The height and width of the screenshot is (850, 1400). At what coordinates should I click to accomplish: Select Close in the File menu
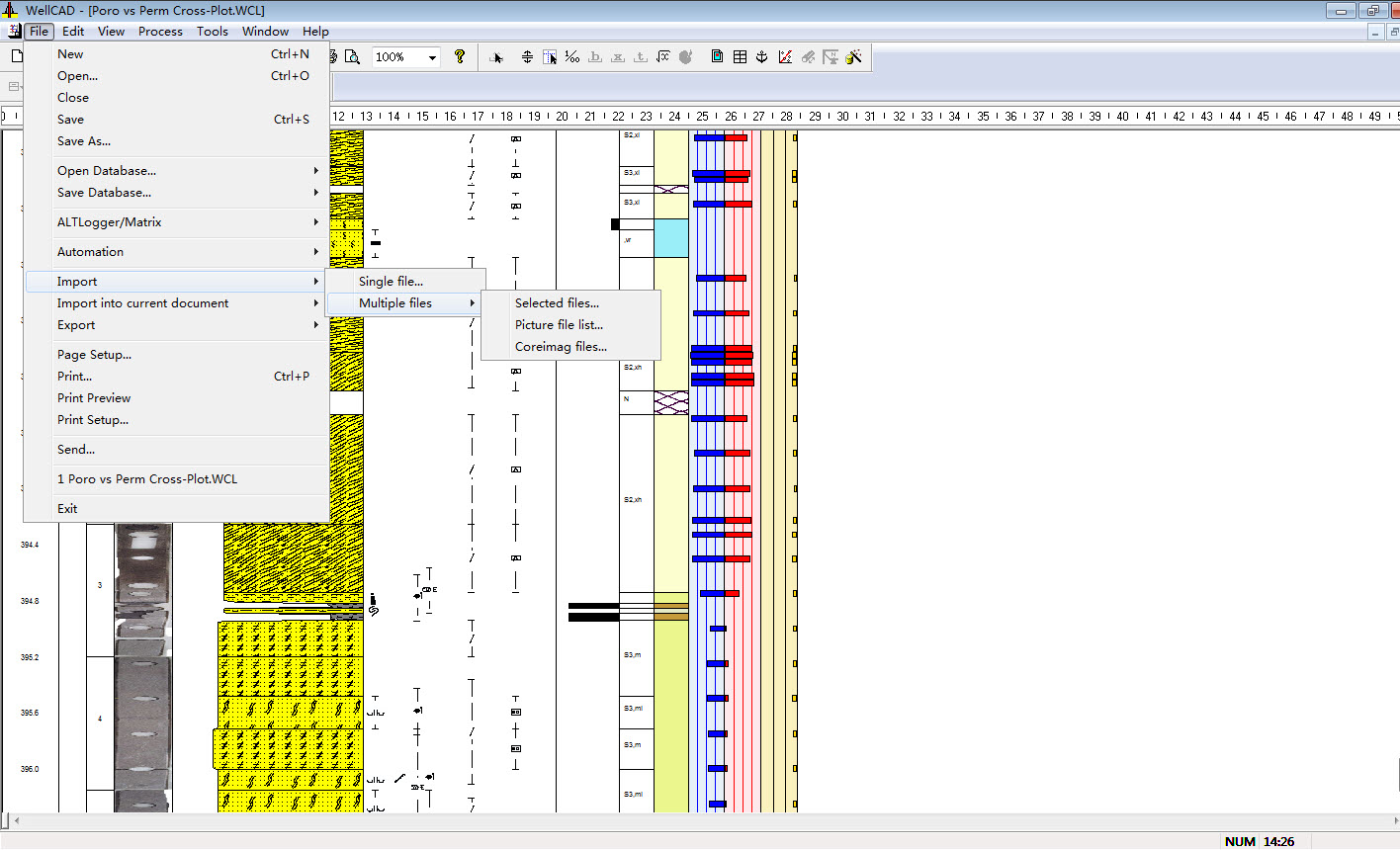point(177,98)
